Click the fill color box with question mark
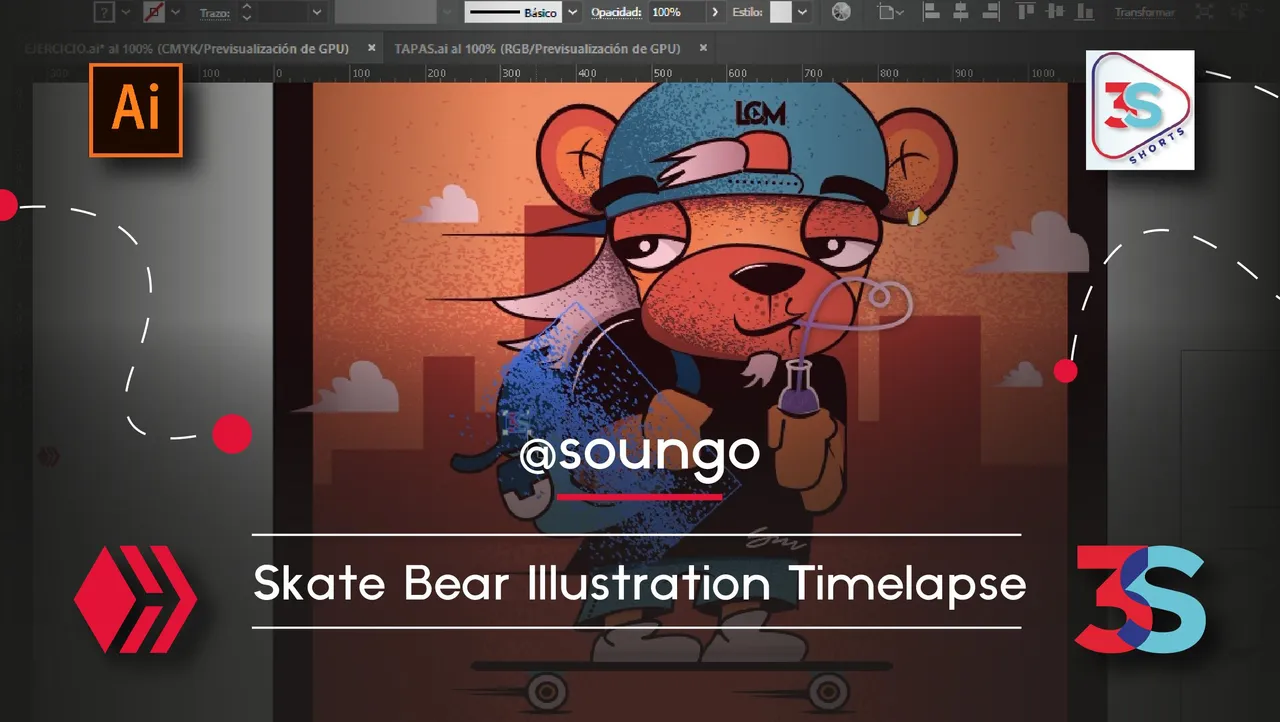 (x=104, y=12)
